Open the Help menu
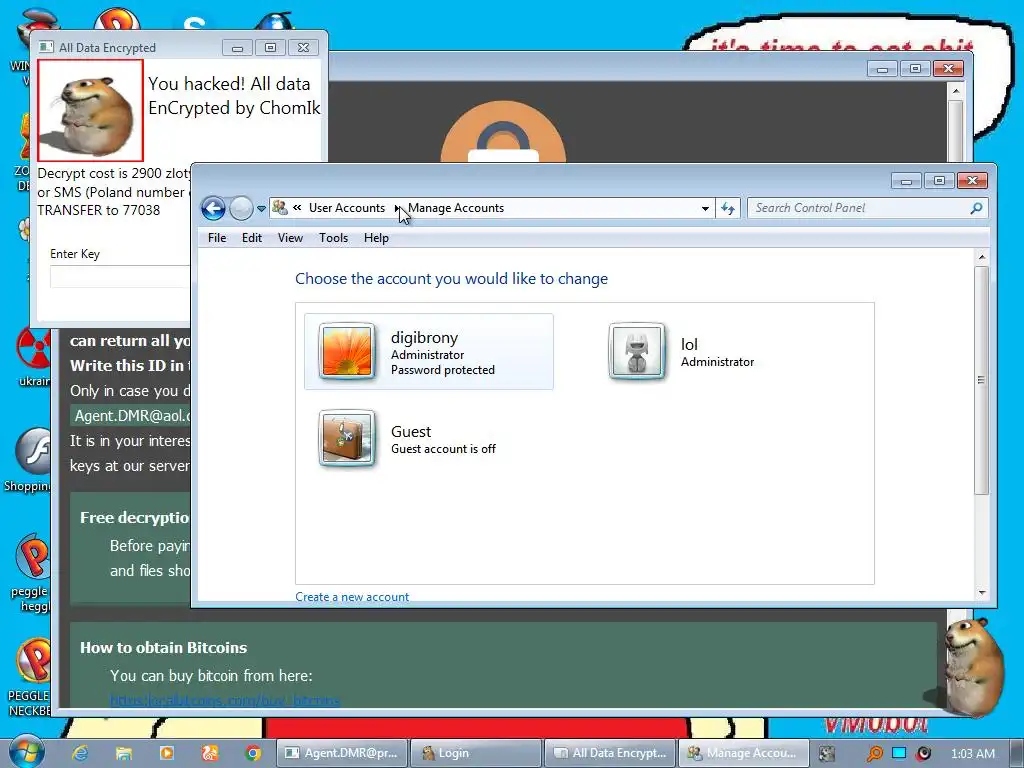Screen dimensions: 1024x768 coord(376,238)
